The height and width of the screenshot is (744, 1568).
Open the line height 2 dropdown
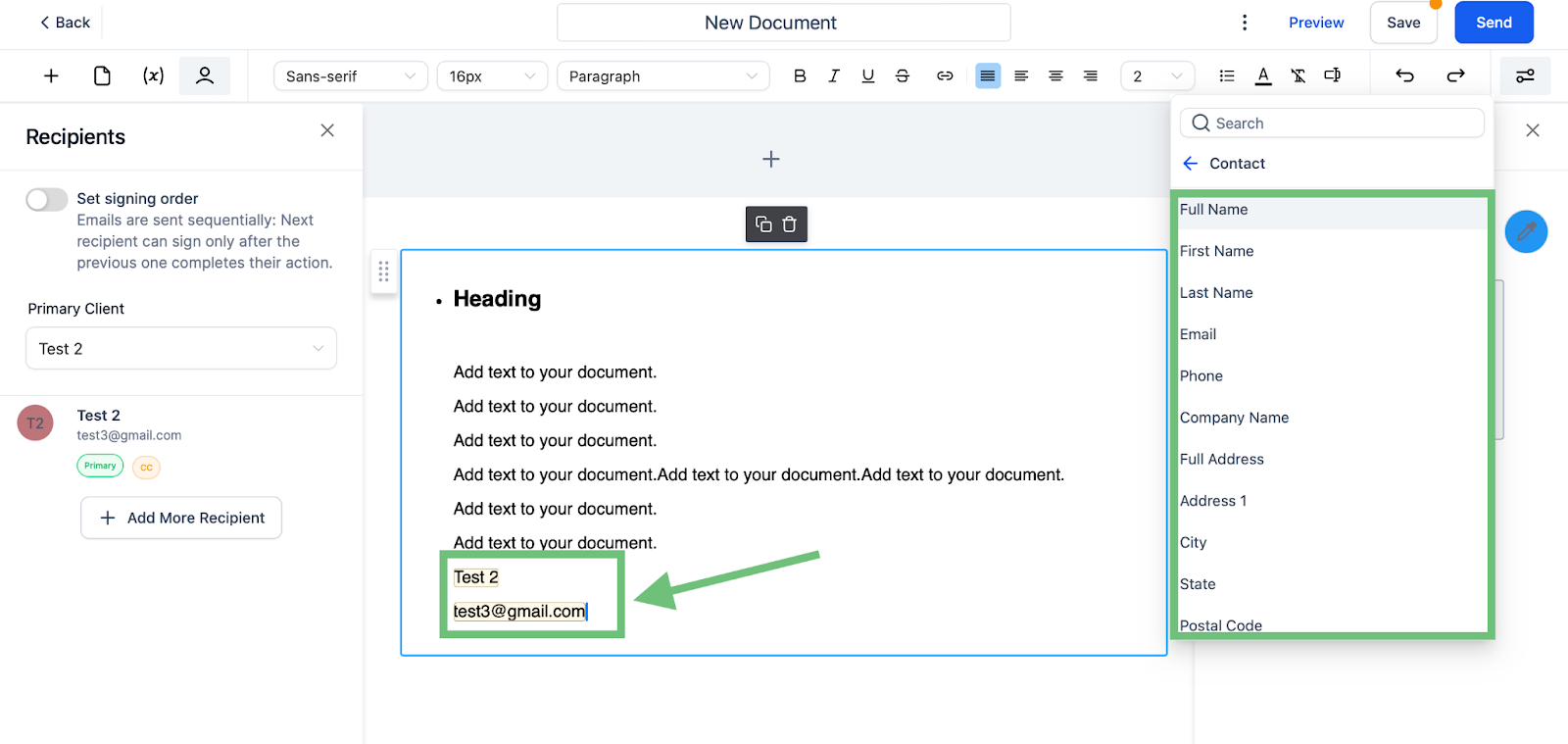click(x=1157, y=76)
